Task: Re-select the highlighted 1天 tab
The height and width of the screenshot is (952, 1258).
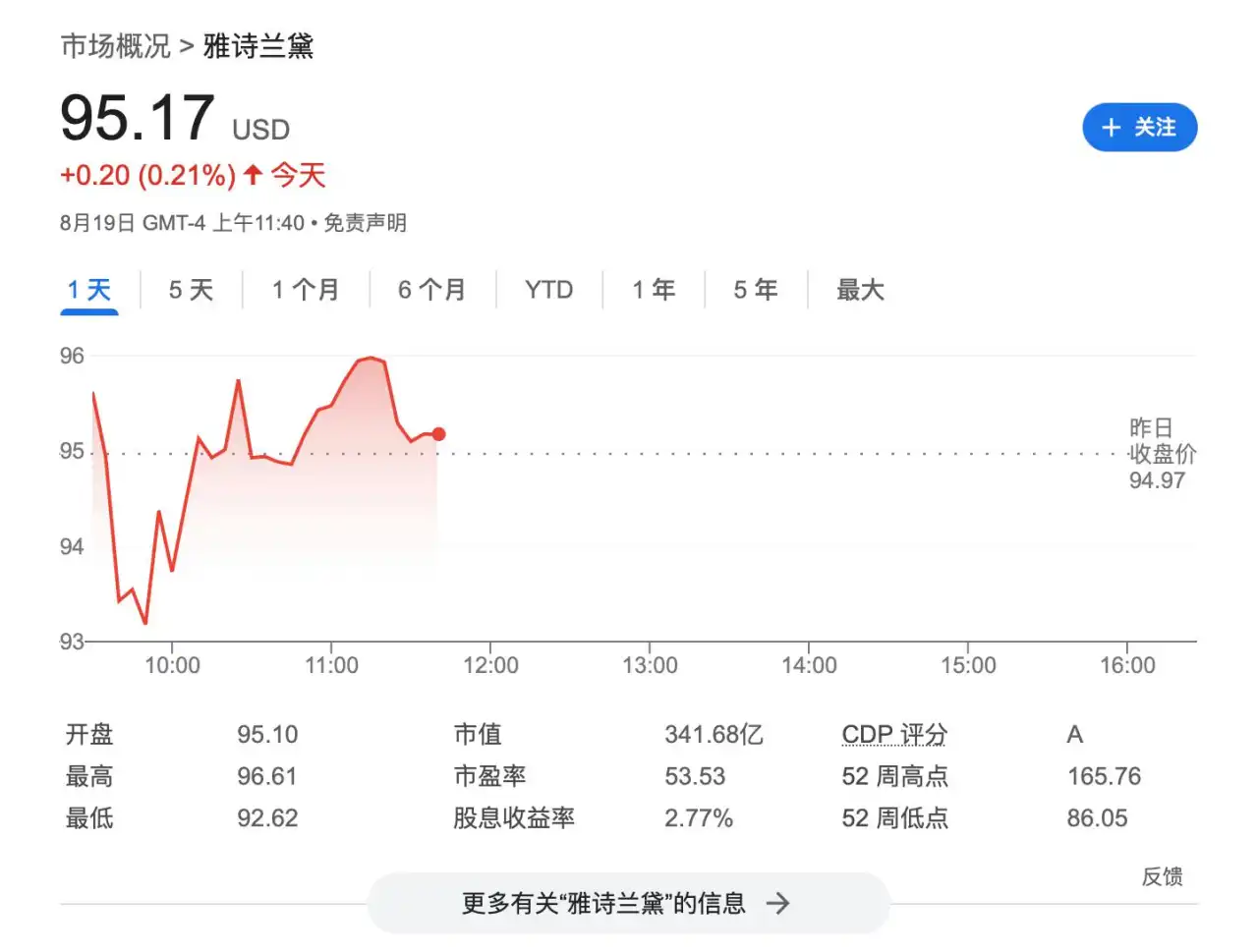Action: (x=89, y=289)
